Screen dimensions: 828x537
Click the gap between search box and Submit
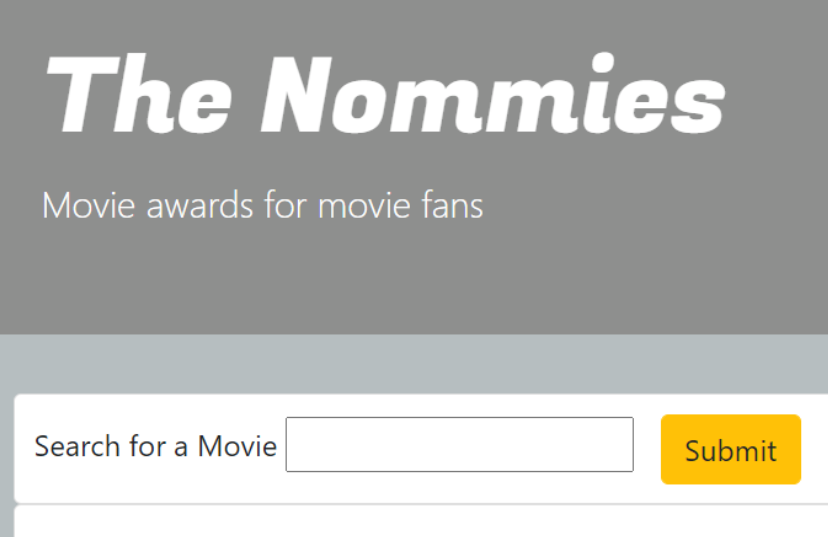(647, 446)
